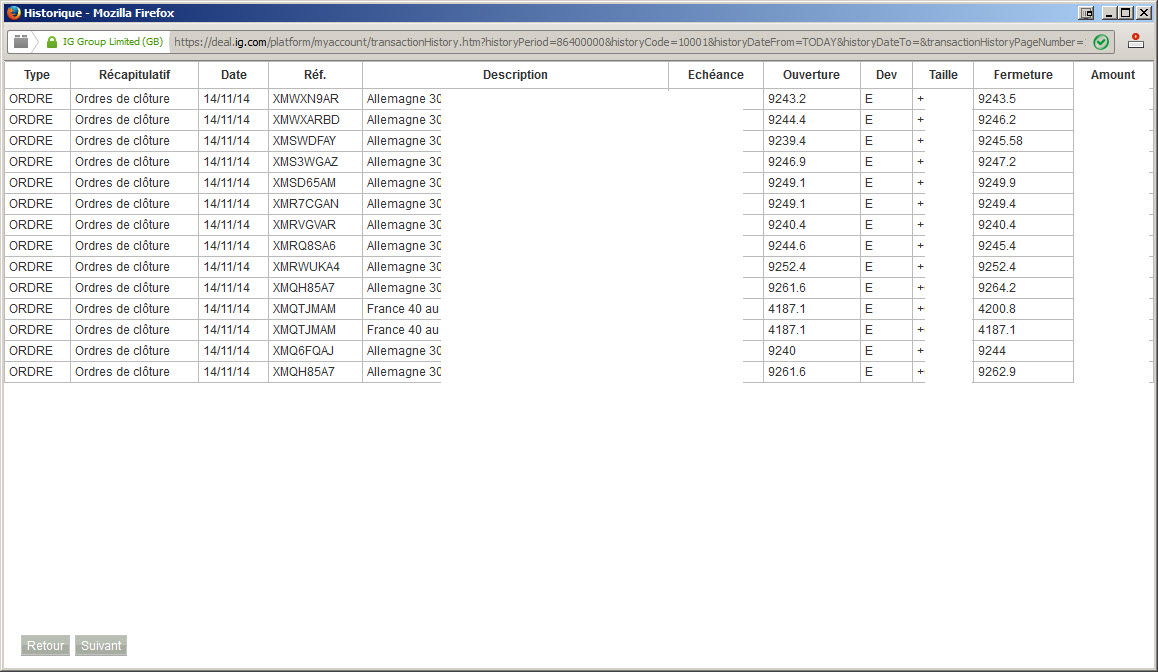
Task: Click opening price 9246.9
Action: (x=787, y=162)
